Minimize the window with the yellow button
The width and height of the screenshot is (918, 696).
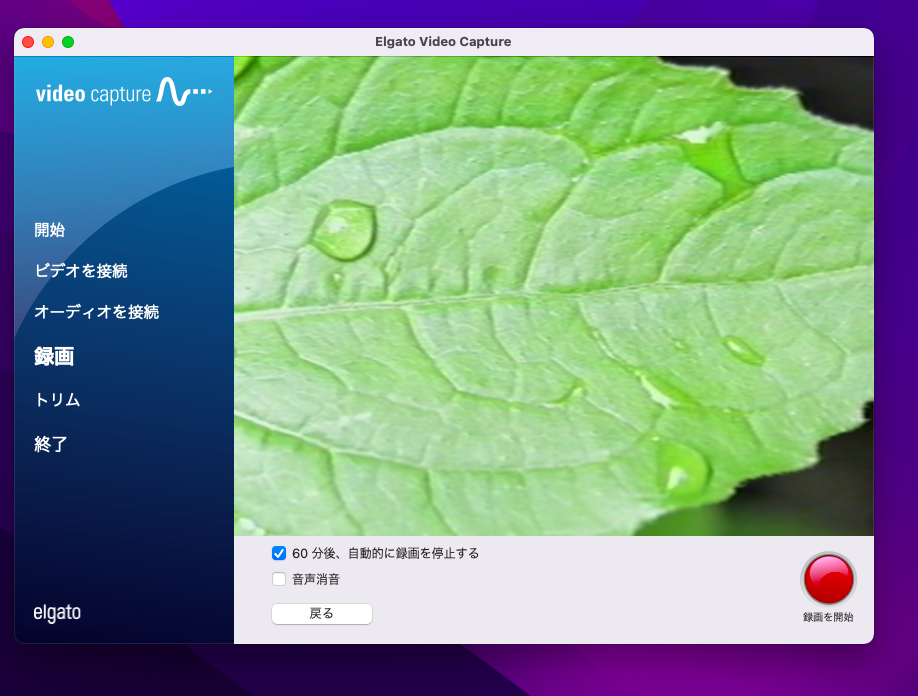48,42
